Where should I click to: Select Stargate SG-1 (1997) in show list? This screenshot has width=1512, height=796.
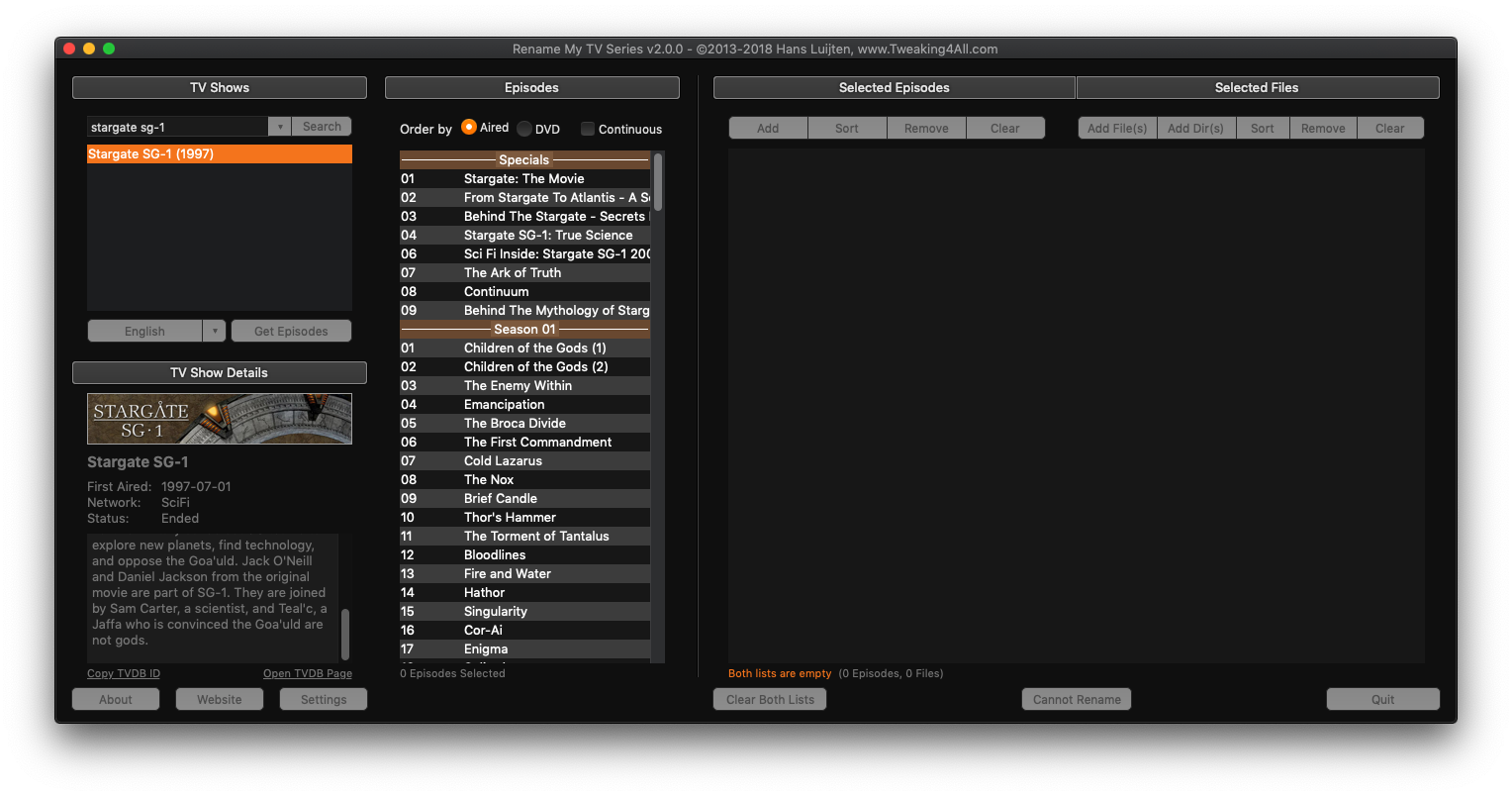pos(220,153)
